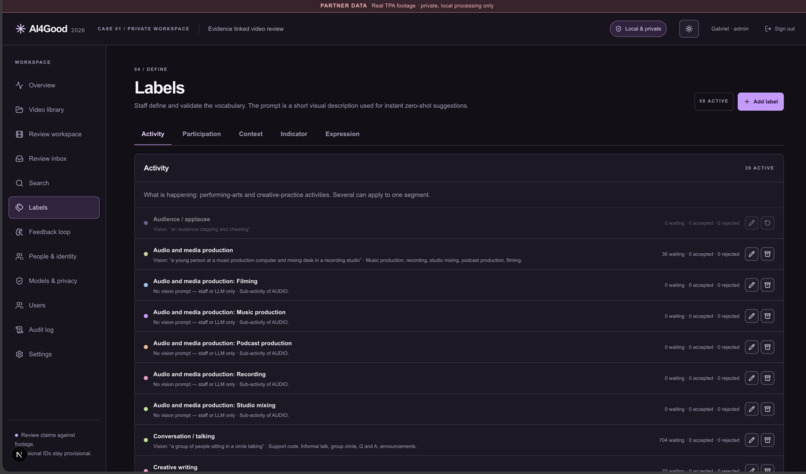Restore the Audience / applause label
The height and width of the screenshot is (474, 806).
[767, 223]
